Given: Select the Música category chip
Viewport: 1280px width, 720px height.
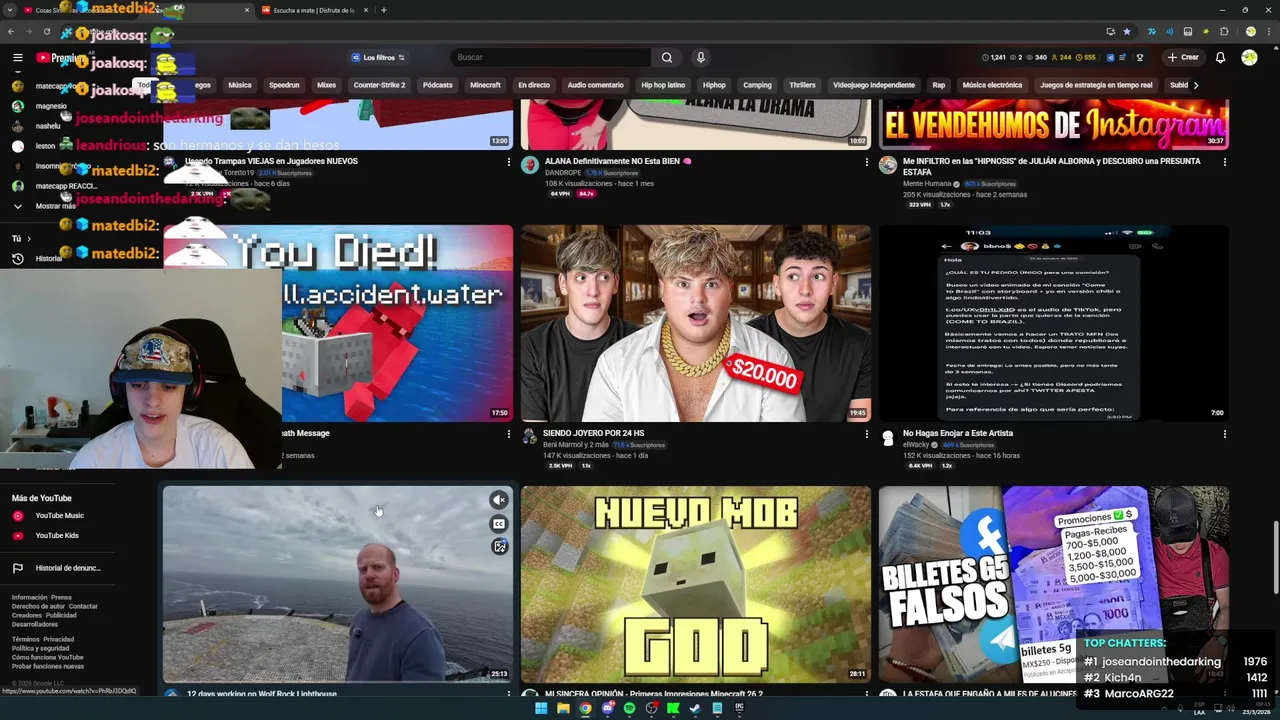Looking at the screenshot, I should pyautogui.click(x=240, y=85).
